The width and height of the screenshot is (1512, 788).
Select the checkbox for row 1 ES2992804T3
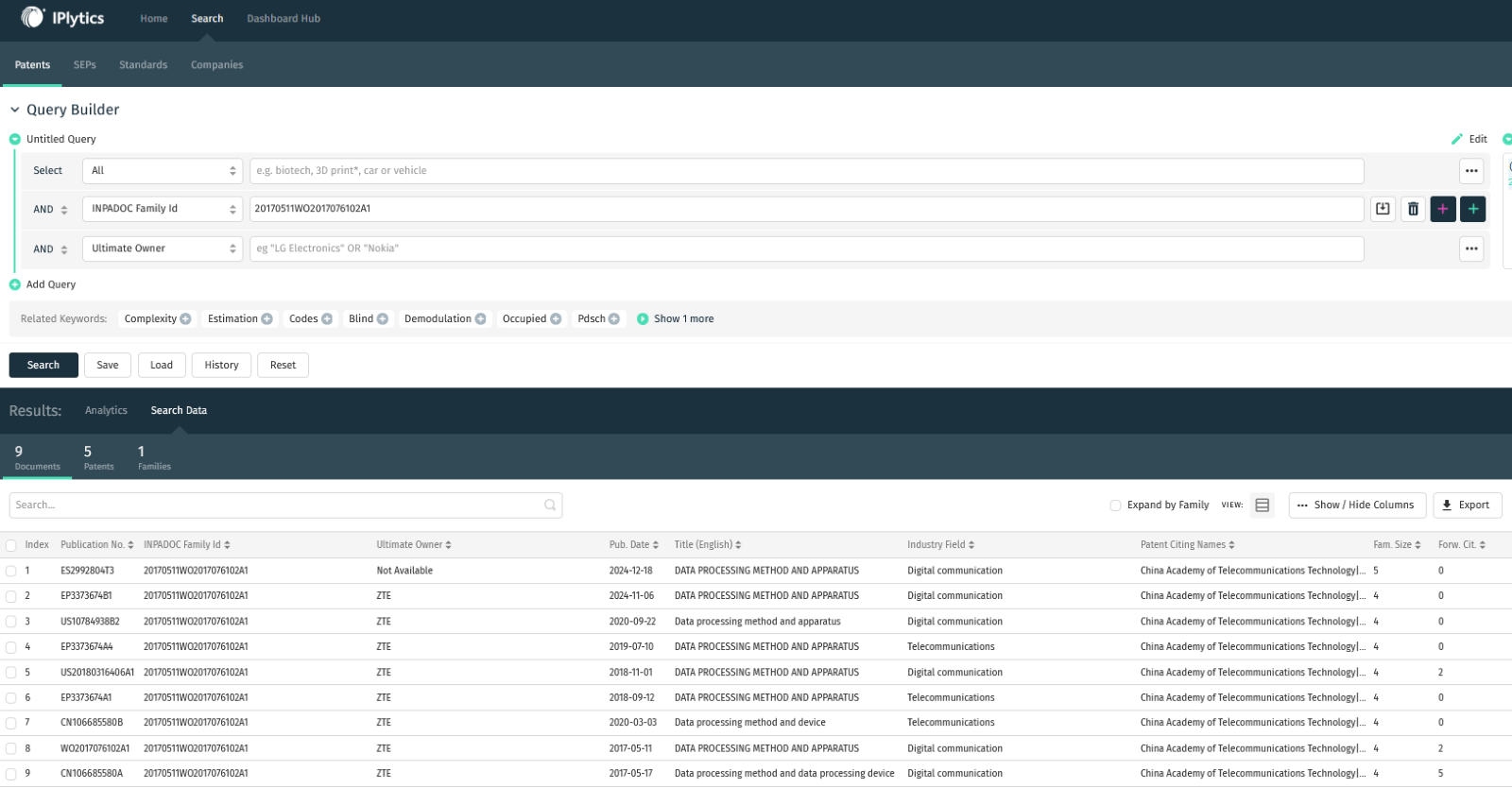coord(11,571)
